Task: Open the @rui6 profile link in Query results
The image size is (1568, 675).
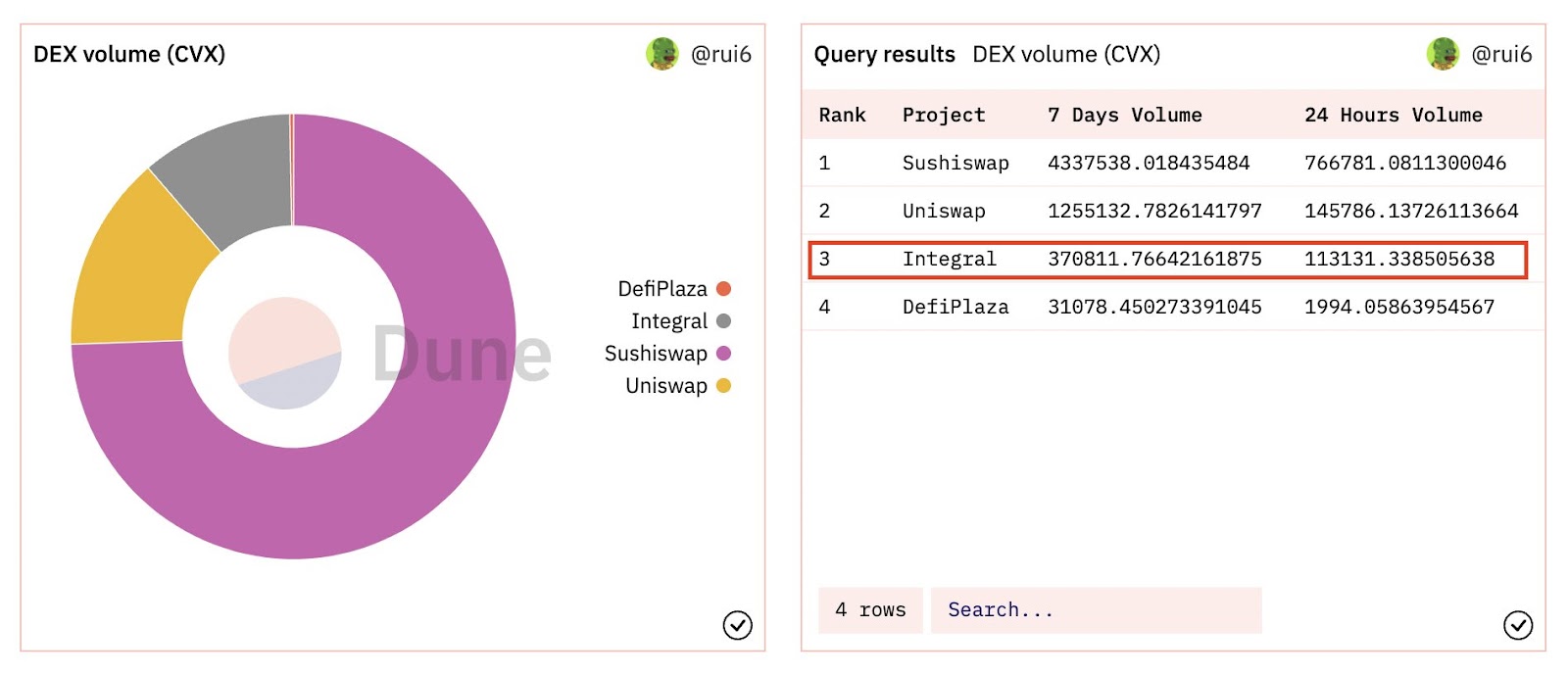Action: [1502, 55]
